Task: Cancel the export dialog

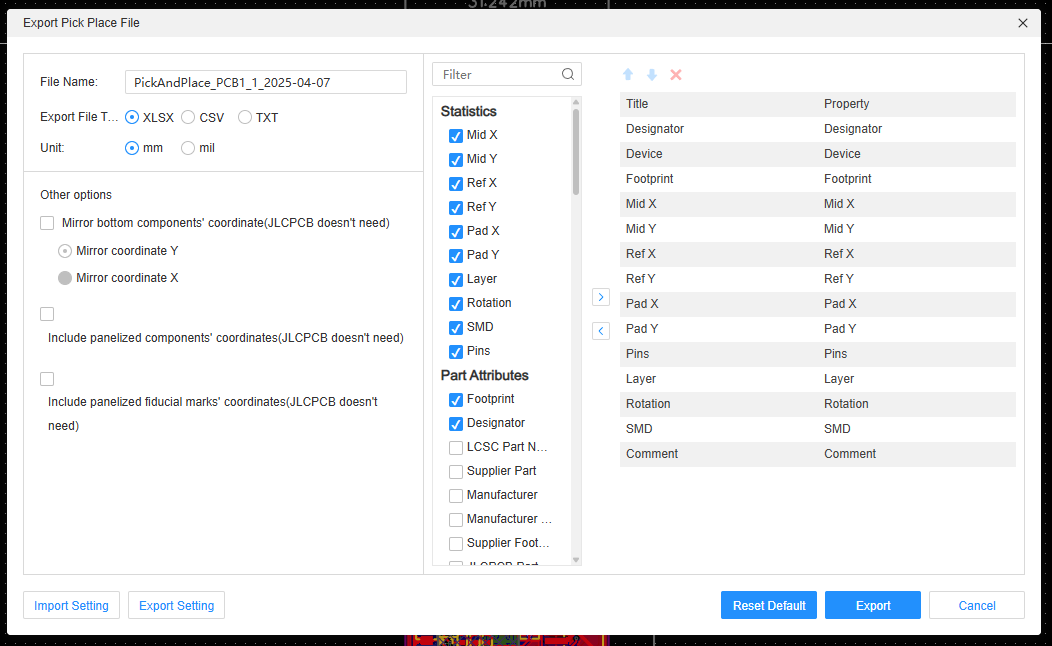Action: (x=977, y=605)
